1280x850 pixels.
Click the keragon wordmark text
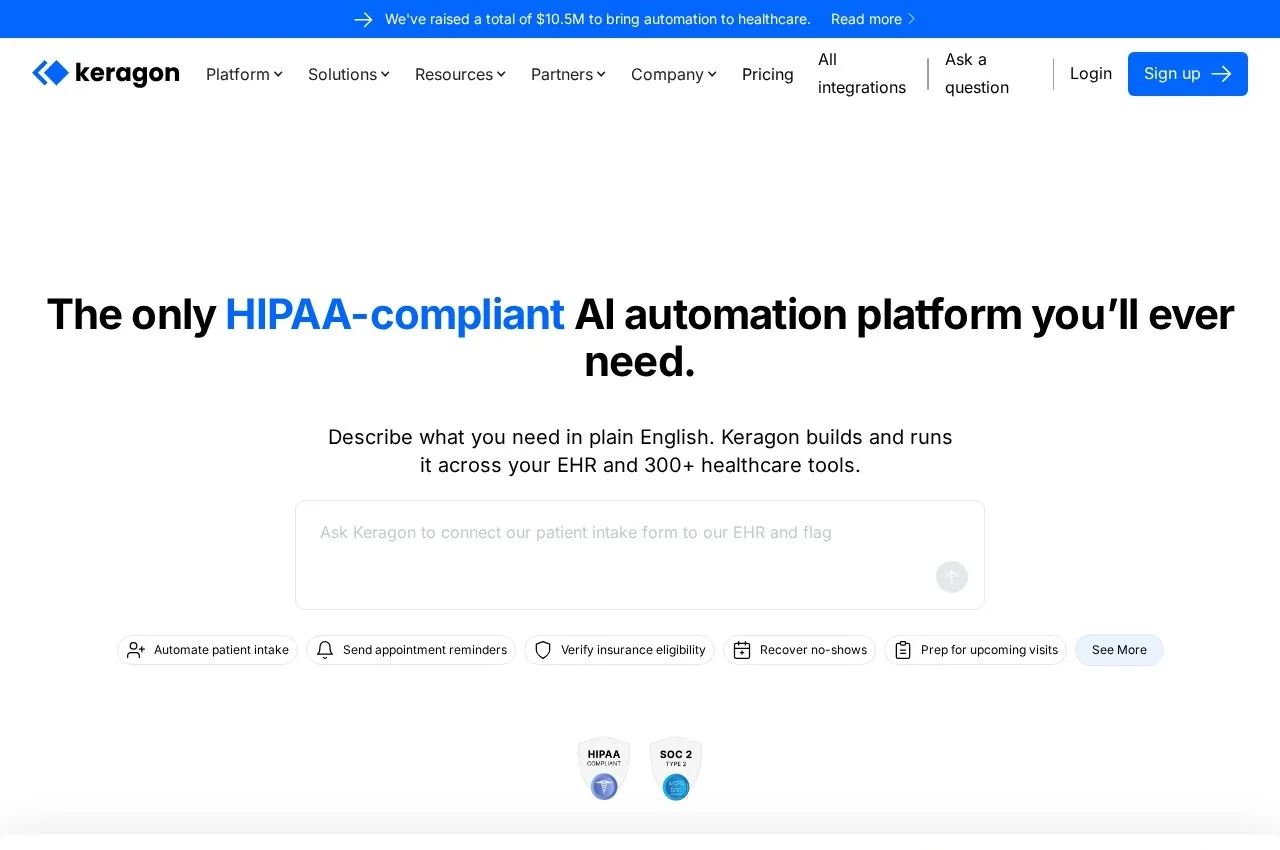[128, 73]
